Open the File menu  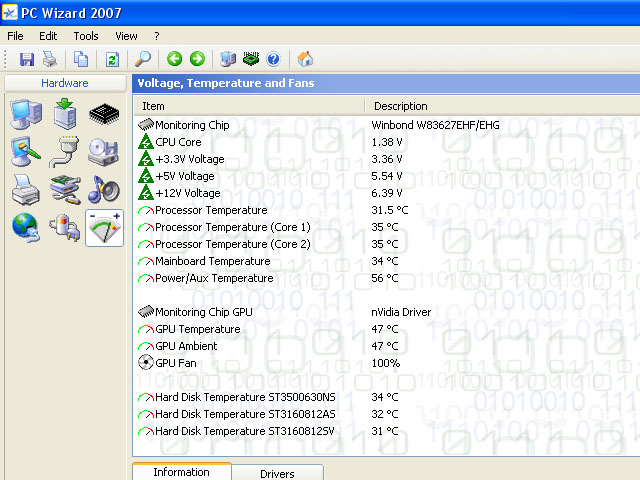15,36
